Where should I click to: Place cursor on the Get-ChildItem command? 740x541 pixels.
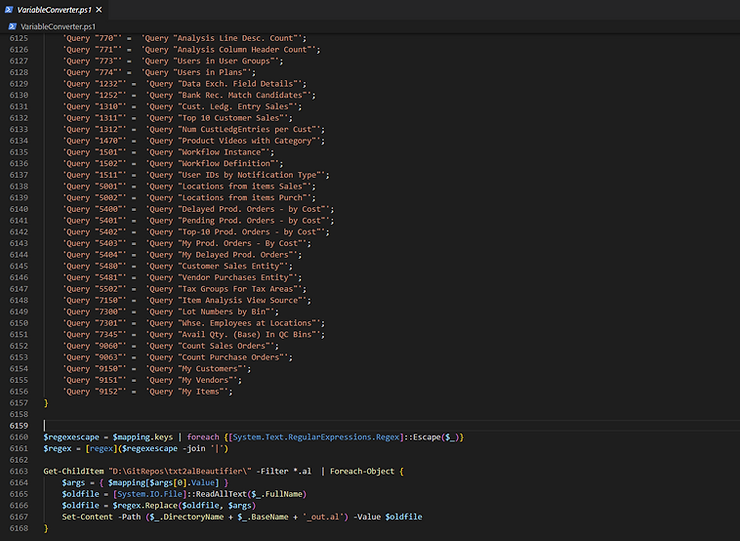click(76, 471)
